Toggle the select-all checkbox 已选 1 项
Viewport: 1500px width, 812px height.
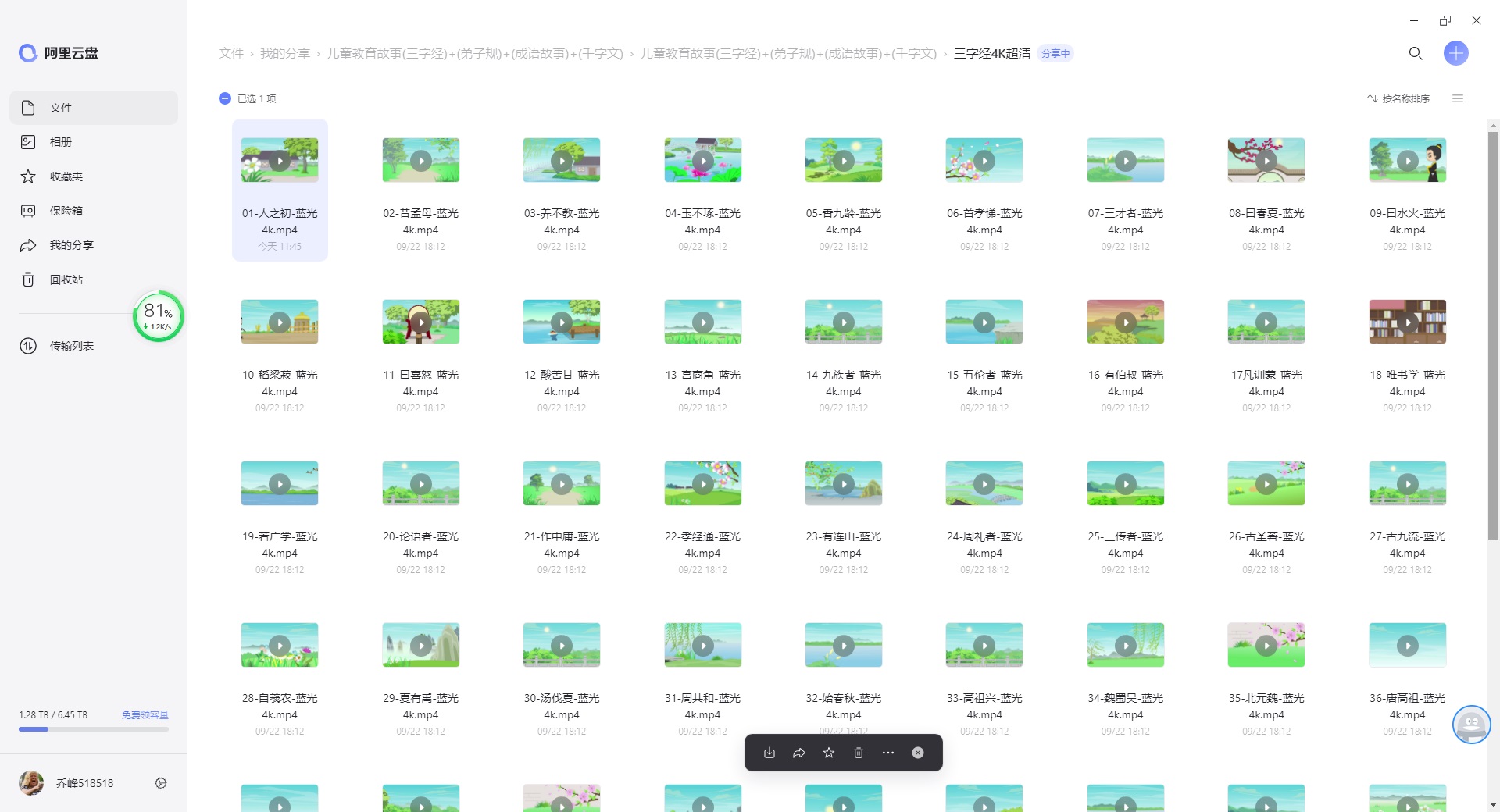tap(225, 98)
